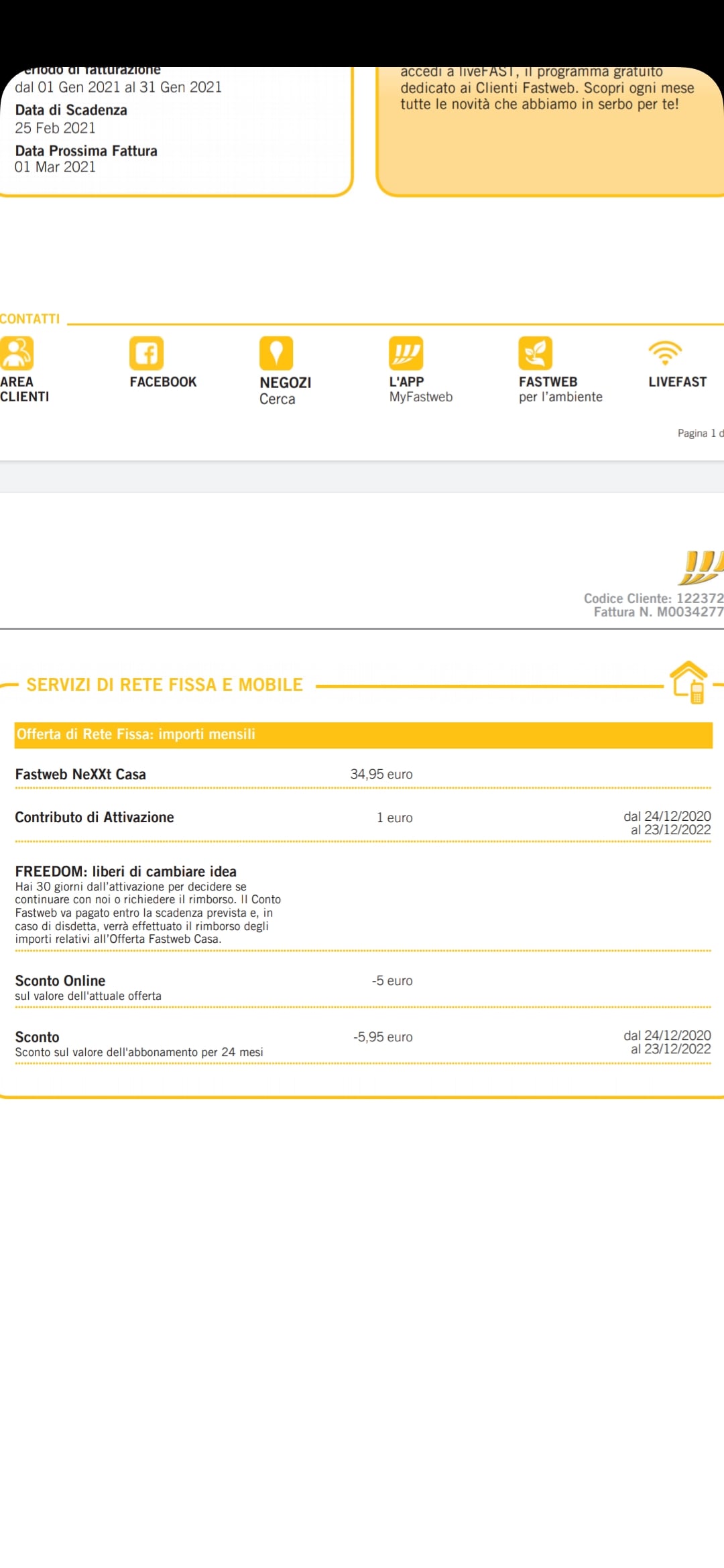Select sul valore dell'attuale offerta subtitle
Image resolution: width=724 pixels, height=1568 pixels.
coord(88,996)
